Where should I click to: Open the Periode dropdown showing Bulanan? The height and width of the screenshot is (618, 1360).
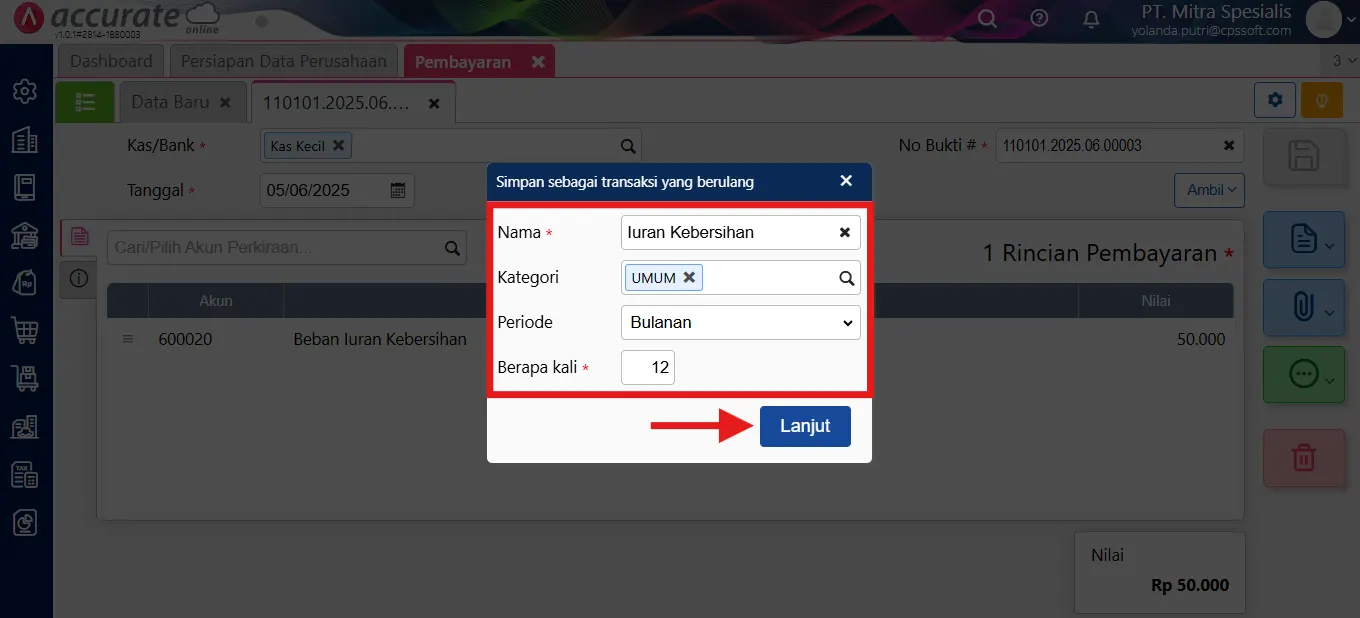coord(740,322)
